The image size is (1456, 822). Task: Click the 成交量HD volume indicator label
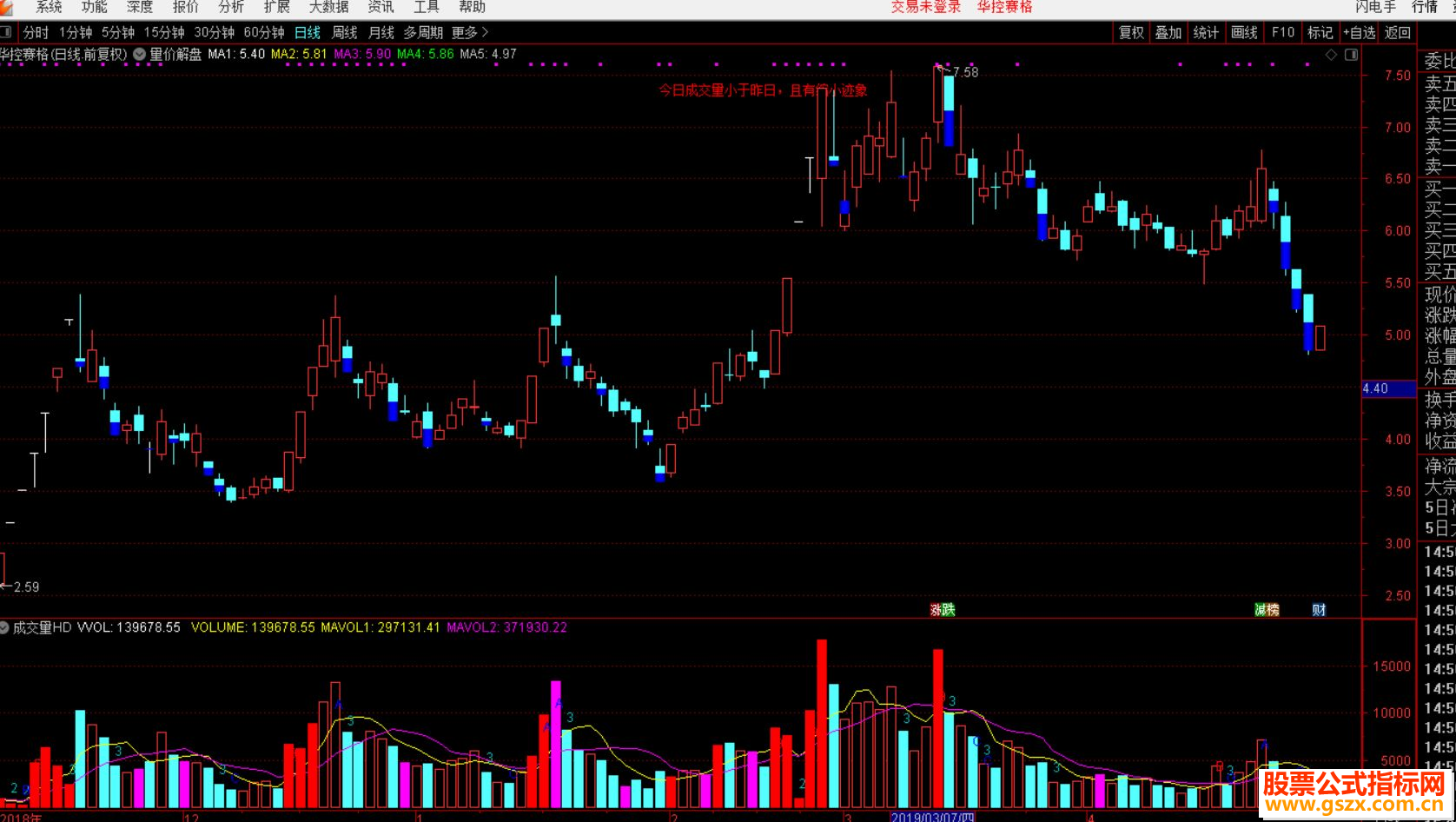coord(42,627)
